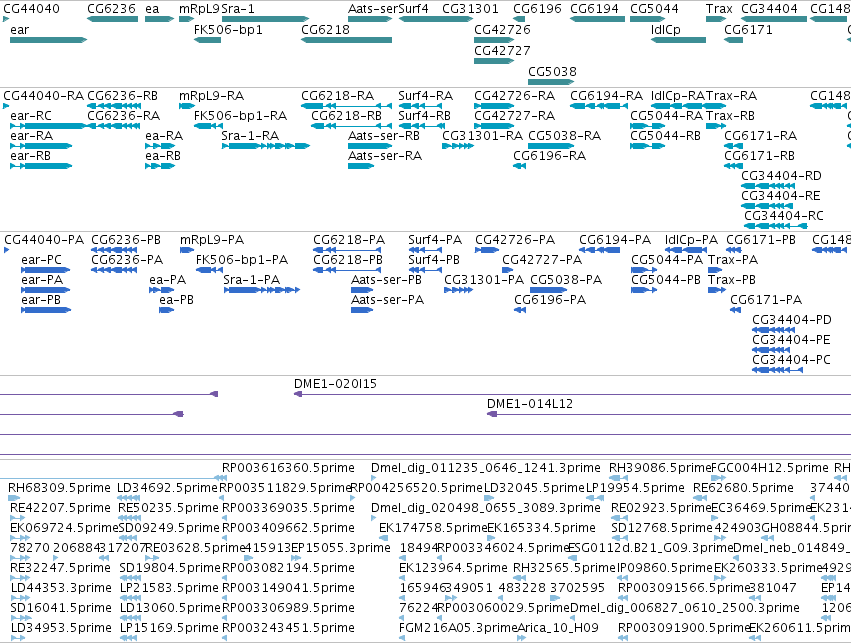This screenshot has height=643, width=851.
Task: Click the CG6218-PA protein feature
Action: click(346, 250)
